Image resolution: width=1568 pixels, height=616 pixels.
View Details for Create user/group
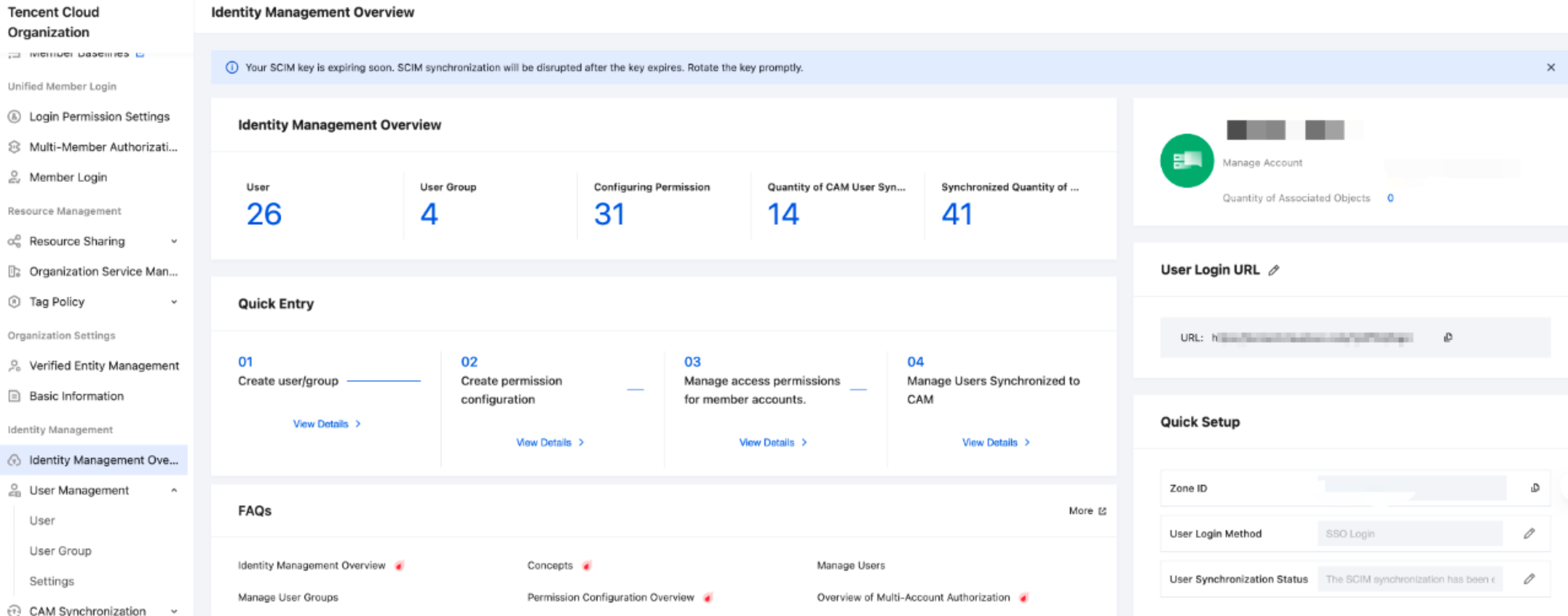327,424
